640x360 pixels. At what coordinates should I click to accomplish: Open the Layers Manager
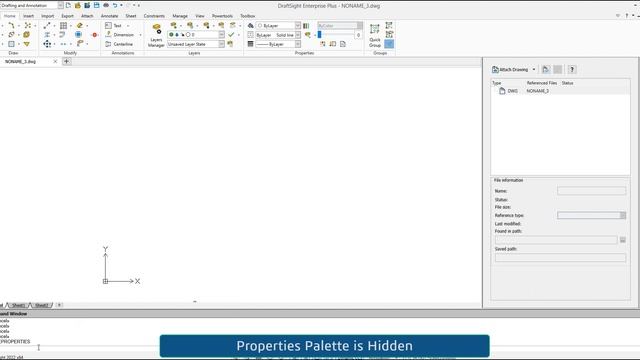click(x=156, y=36)
